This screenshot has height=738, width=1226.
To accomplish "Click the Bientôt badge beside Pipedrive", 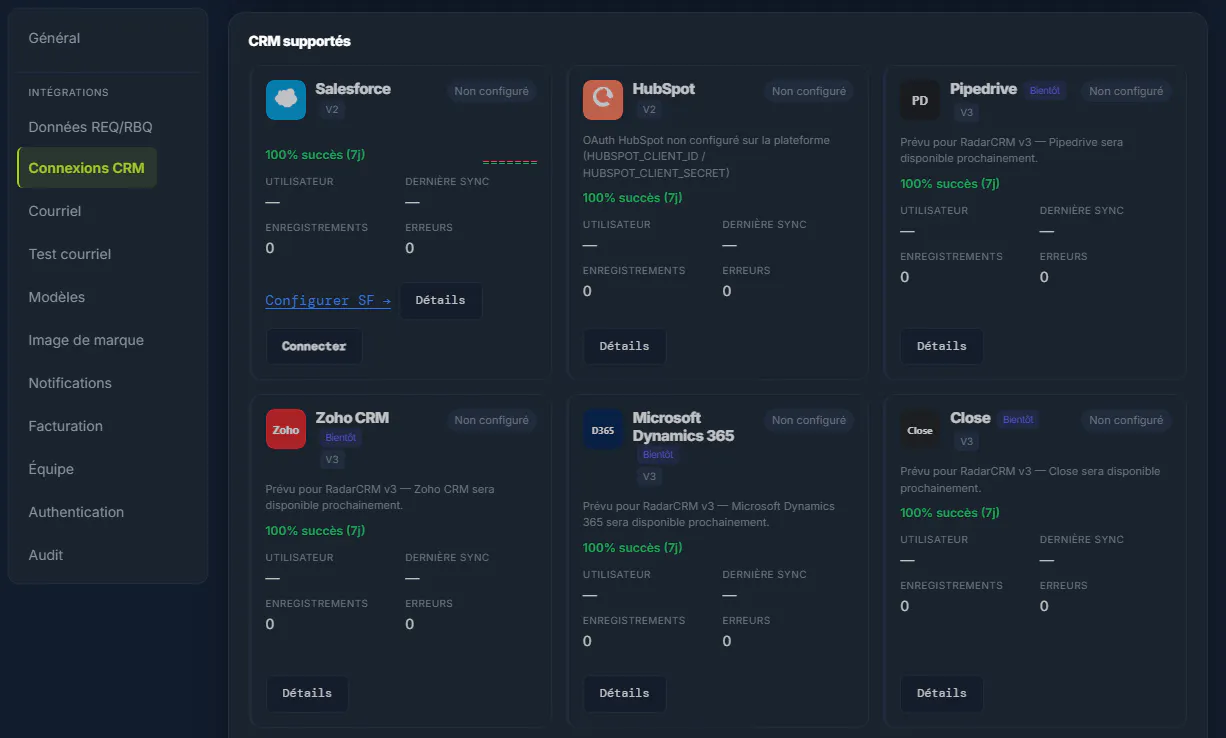I will [x=1044, y=91].
